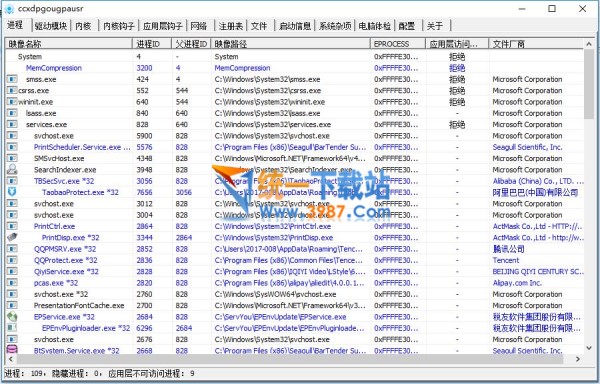Viewport: 600px width, 384px height.
Task: Click the app icon in the title bar
Action: click(9, 9)
